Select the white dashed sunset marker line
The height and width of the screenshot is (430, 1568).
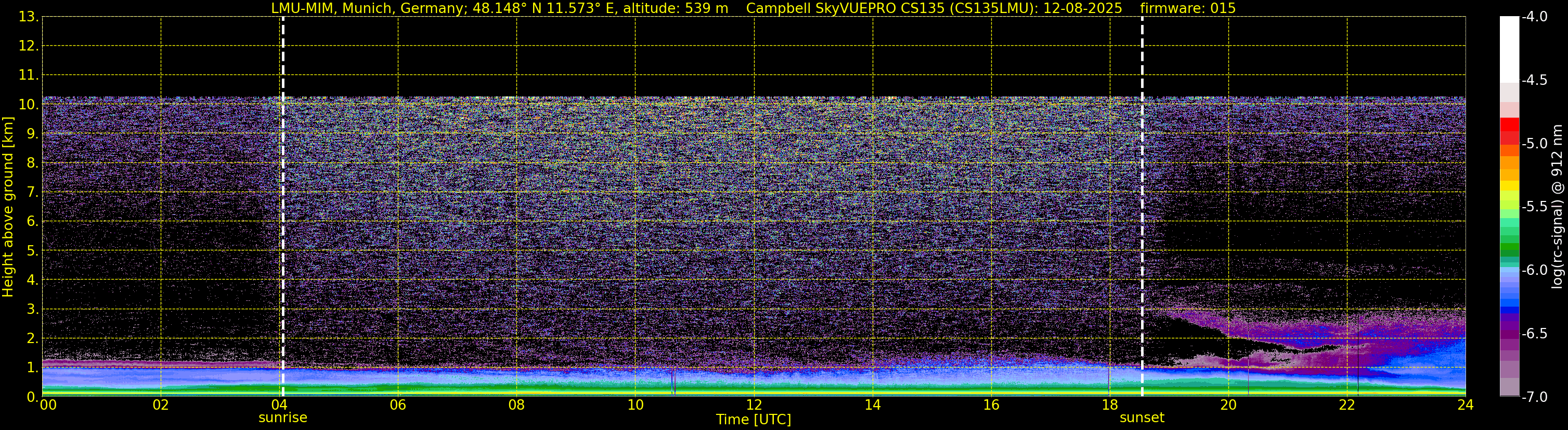point(1142,207)
